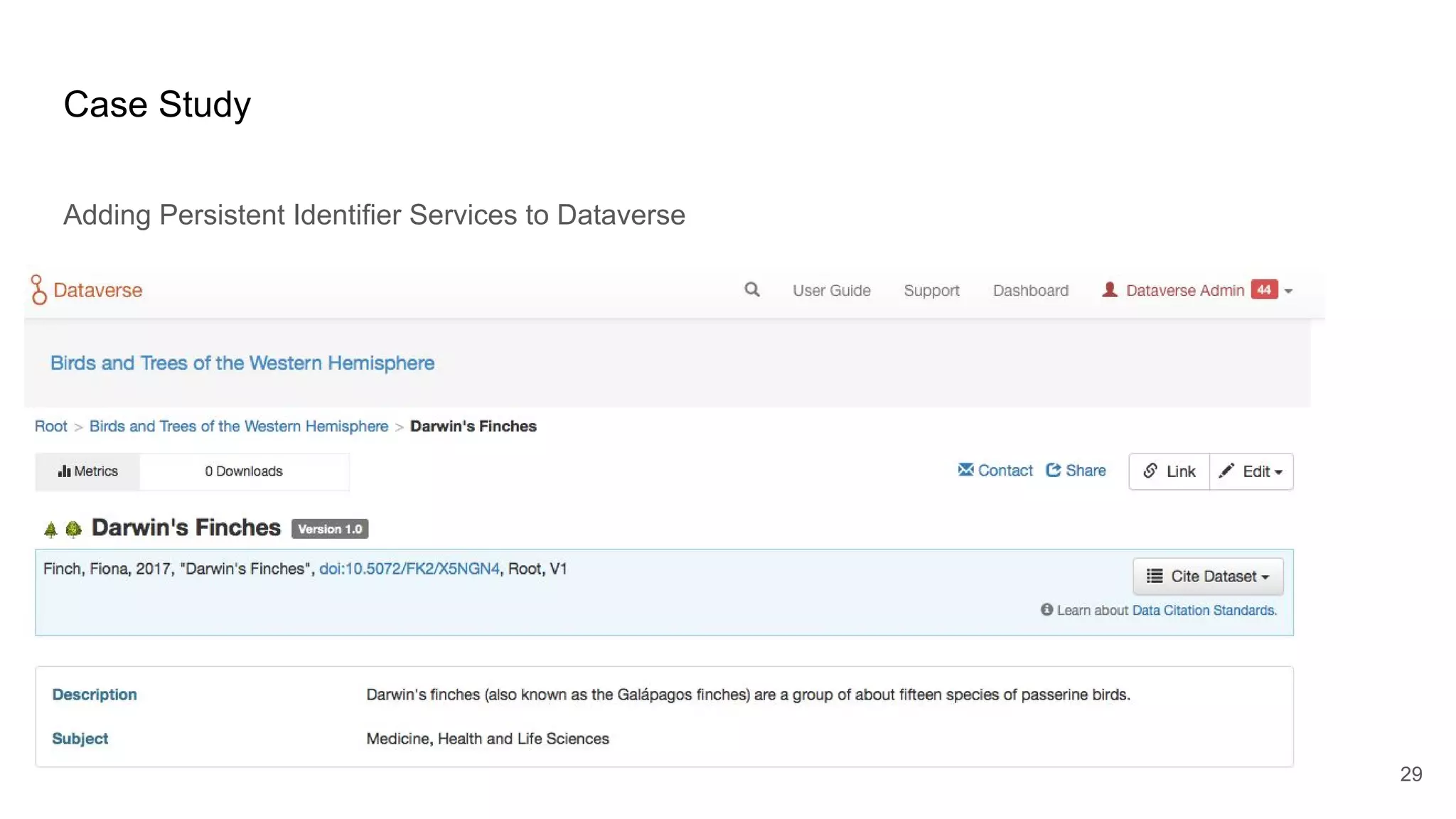Click the Share link
Screen dimensions: 1456x819
click(1085, 470)
